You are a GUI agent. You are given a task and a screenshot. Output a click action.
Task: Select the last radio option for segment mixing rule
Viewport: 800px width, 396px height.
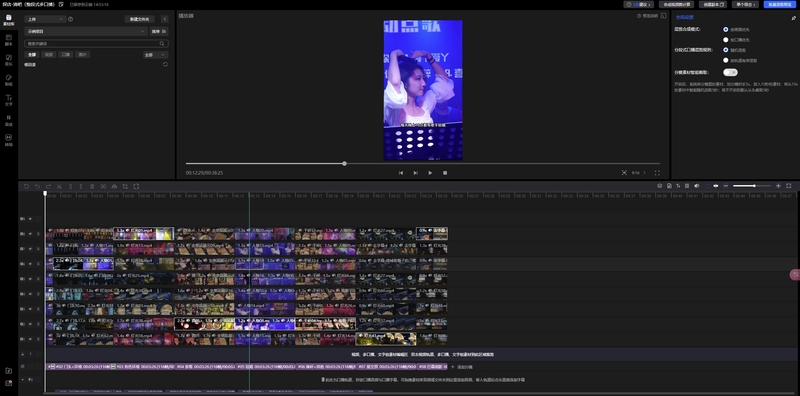click(x=726, y=60)
